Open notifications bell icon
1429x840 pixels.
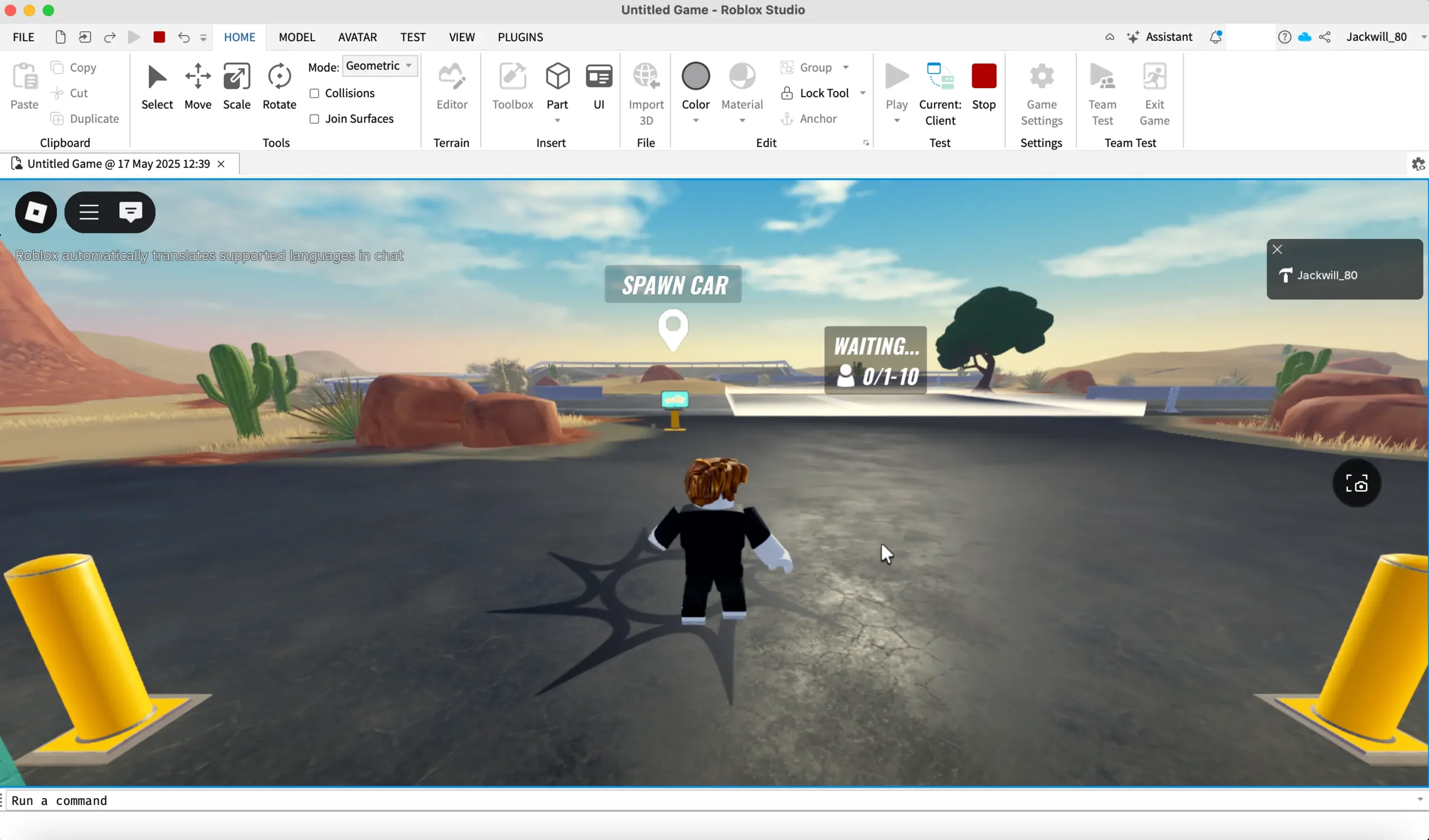1215,37
